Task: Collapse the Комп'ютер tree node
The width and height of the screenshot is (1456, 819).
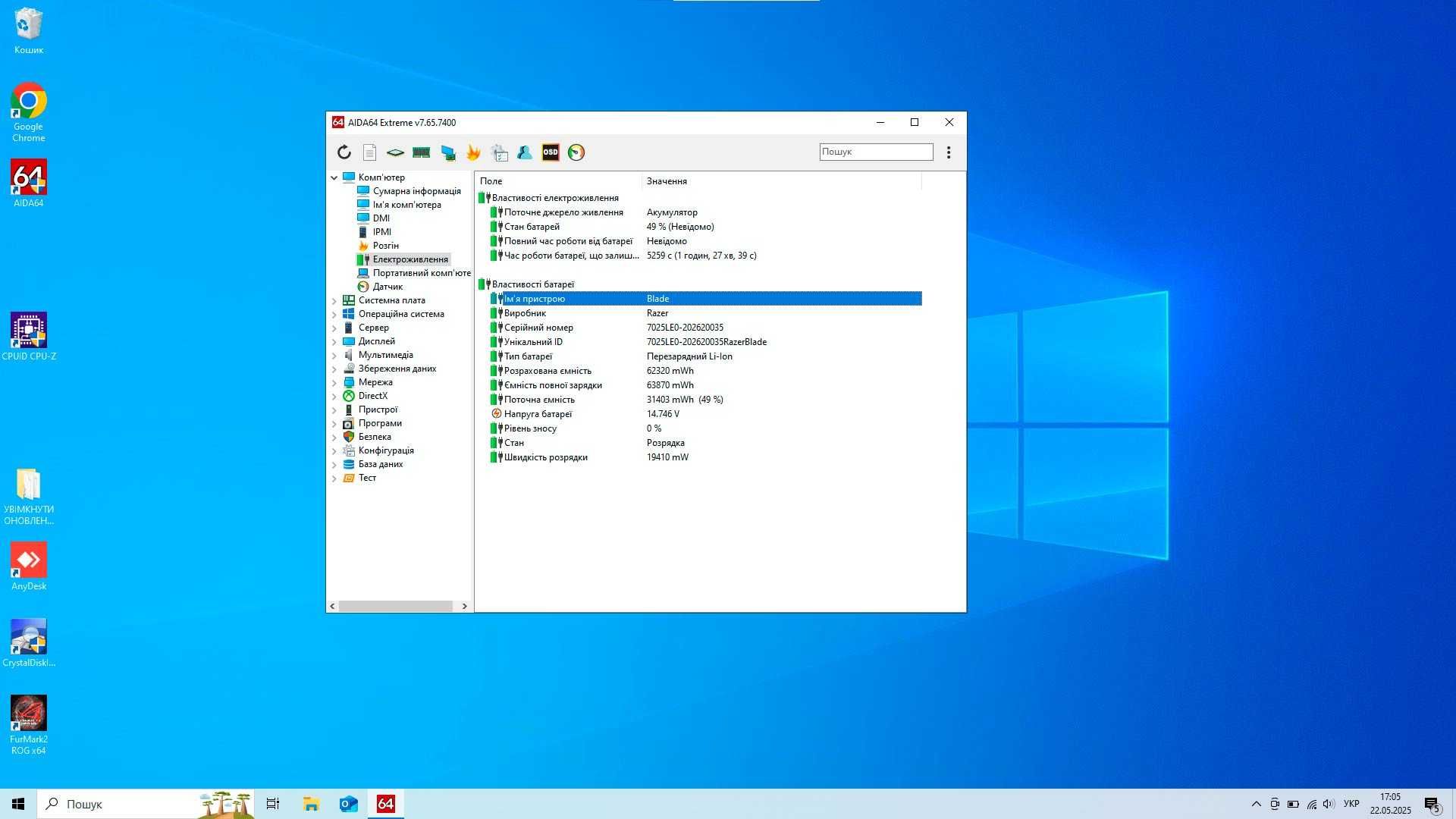Action: tap(334, 177)
